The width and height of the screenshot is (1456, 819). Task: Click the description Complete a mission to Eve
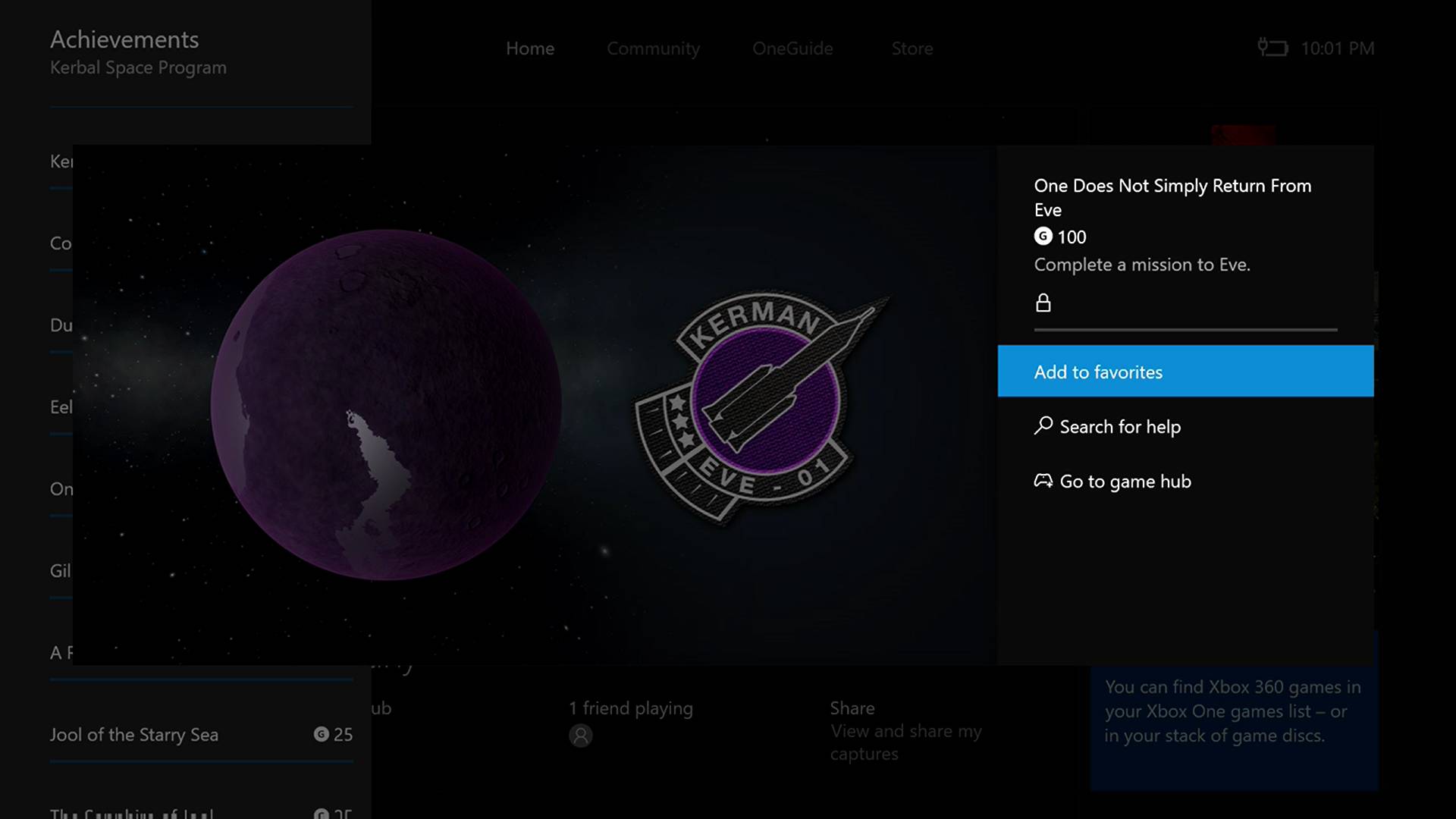[1142, 265]
